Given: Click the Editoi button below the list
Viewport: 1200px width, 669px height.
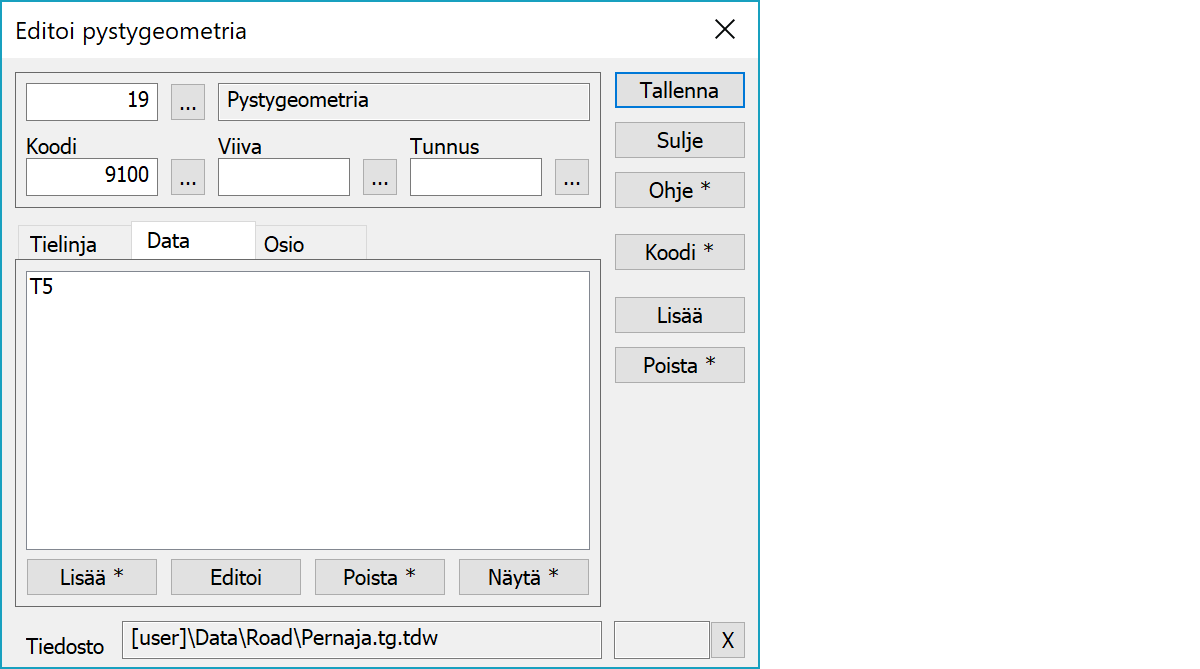Looking at the screenshot, I should point(236,577).
